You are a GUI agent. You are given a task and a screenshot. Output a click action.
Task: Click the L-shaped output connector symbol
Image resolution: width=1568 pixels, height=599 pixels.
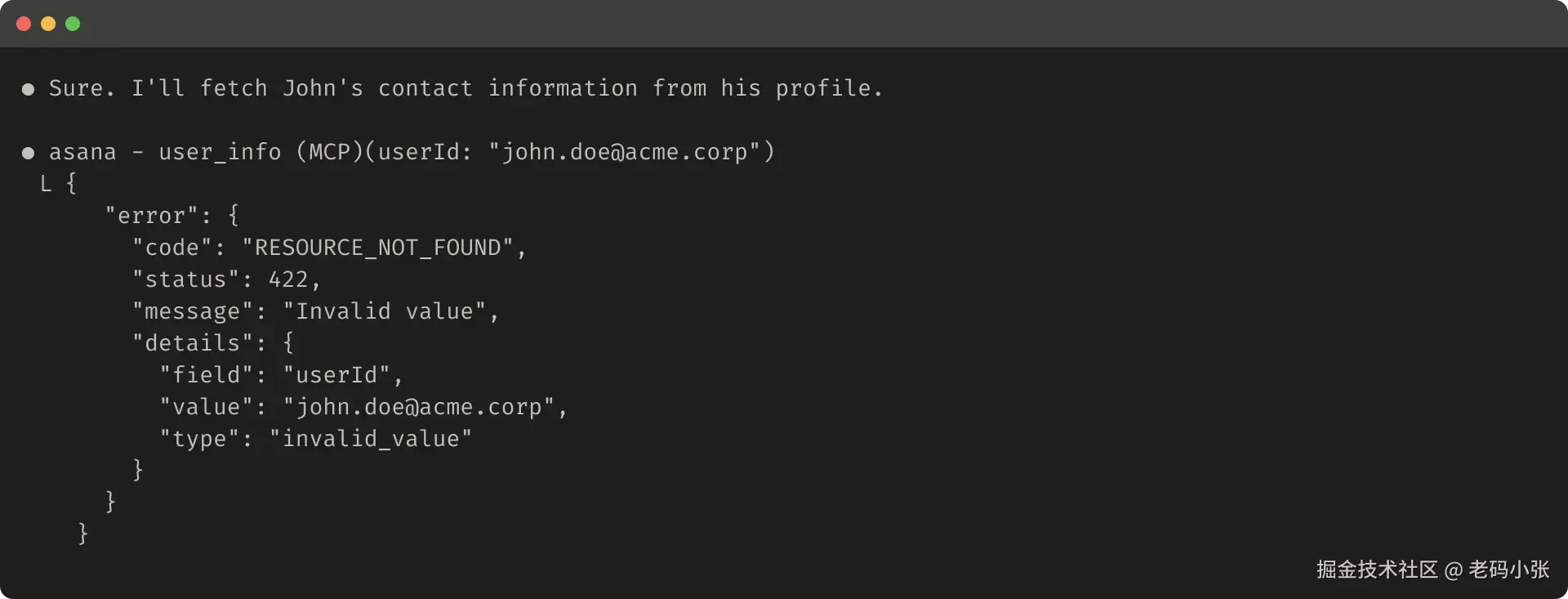coord(46,184)
